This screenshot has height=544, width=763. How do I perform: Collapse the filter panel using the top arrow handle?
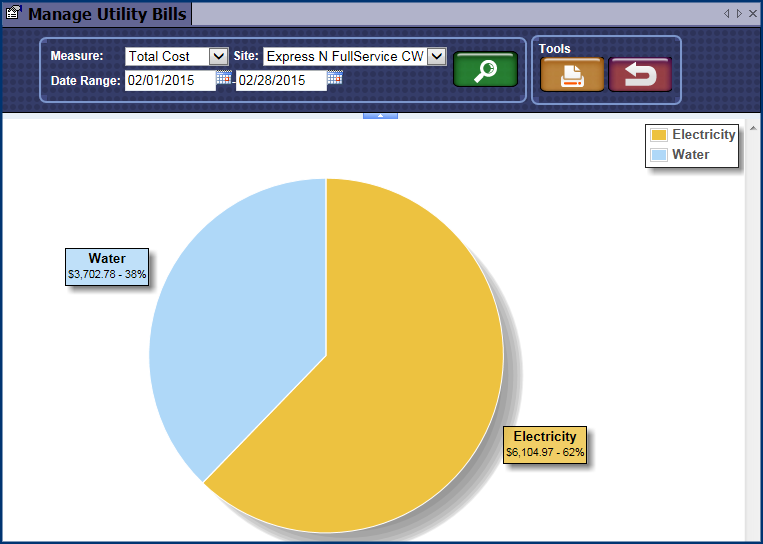click(381, 116)
